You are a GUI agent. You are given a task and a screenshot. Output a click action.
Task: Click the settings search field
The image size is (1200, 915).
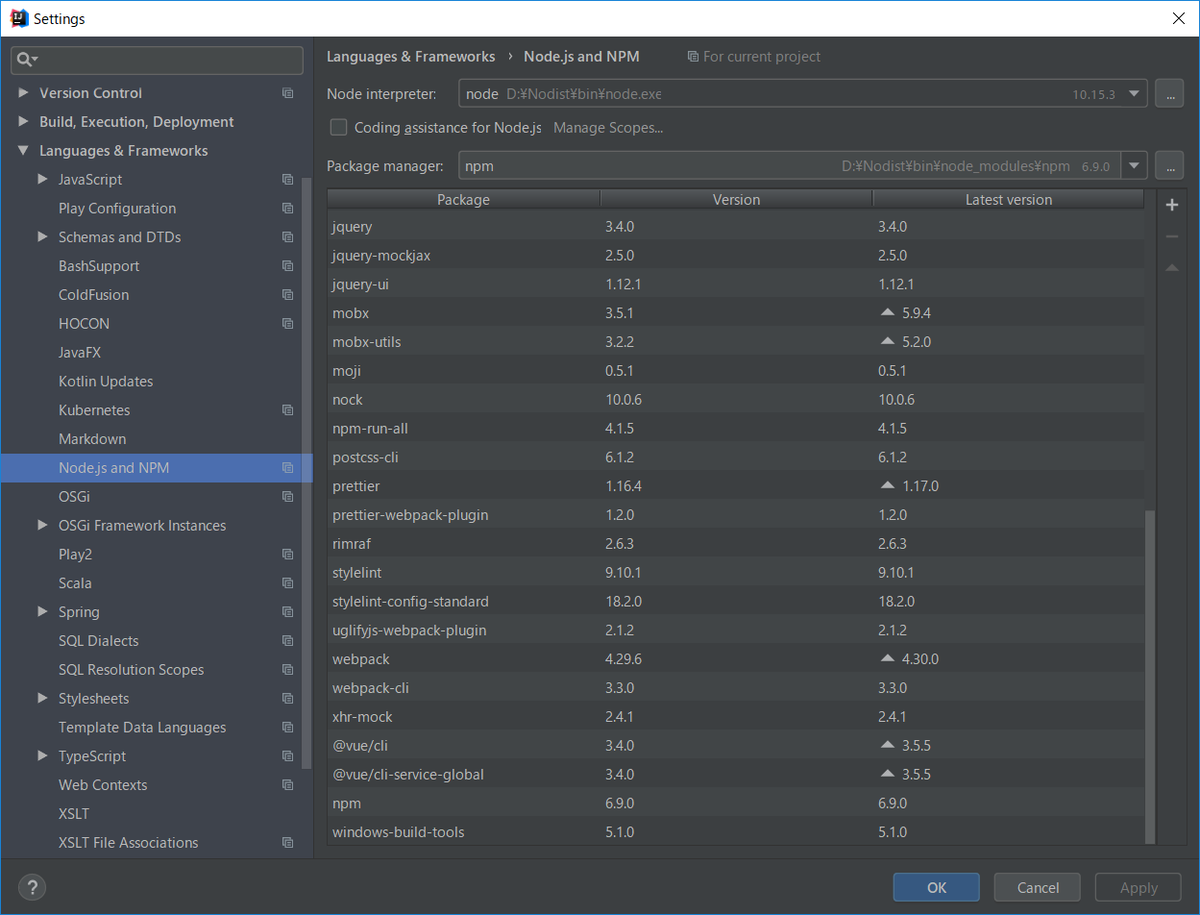click(157, 60)
